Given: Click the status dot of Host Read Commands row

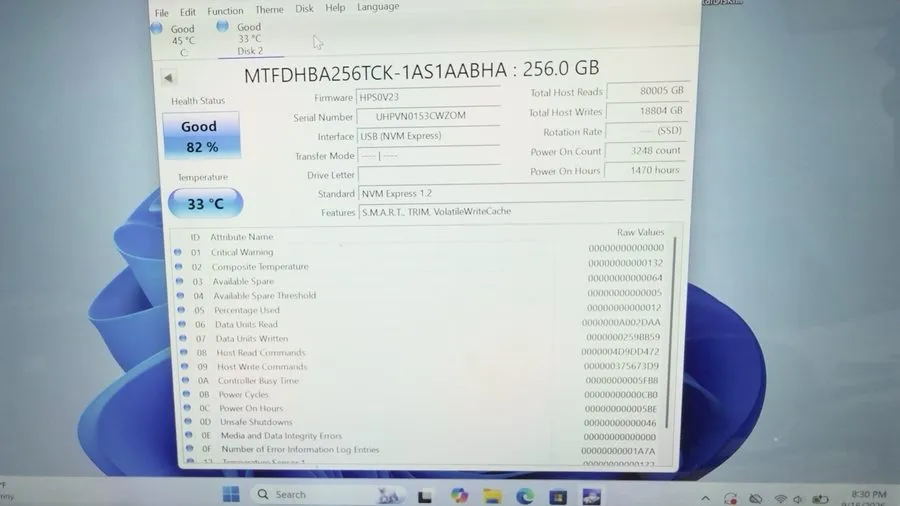Looking at the screenshot, I should pos(184,352).
